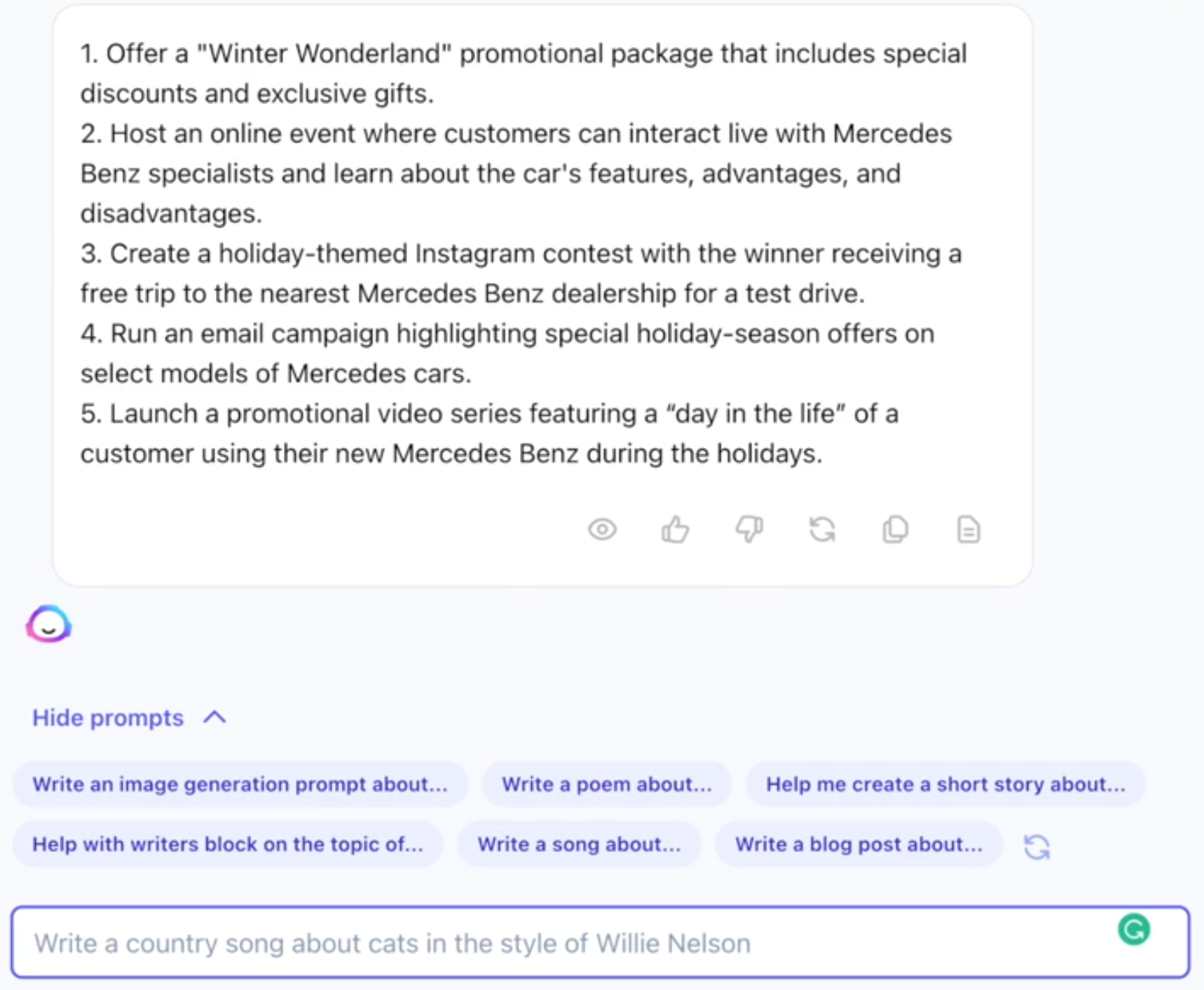Refresh the suggested prompts list
The width and height of the screenshot is (1204, 990).
click(x=1037, y=846)
